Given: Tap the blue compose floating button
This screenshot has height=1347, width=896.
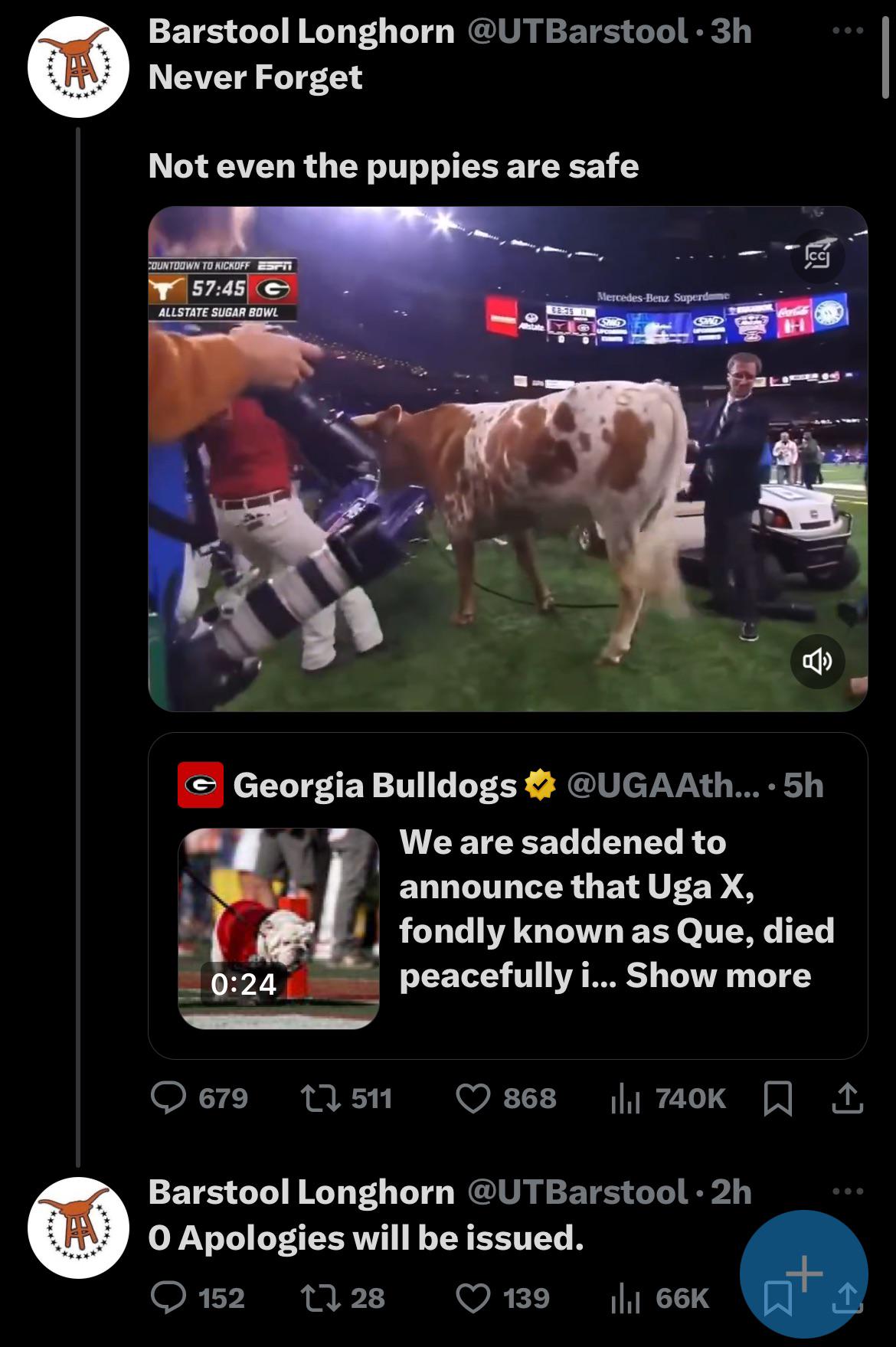Looking at the screenshot, I should (803, 1274).
